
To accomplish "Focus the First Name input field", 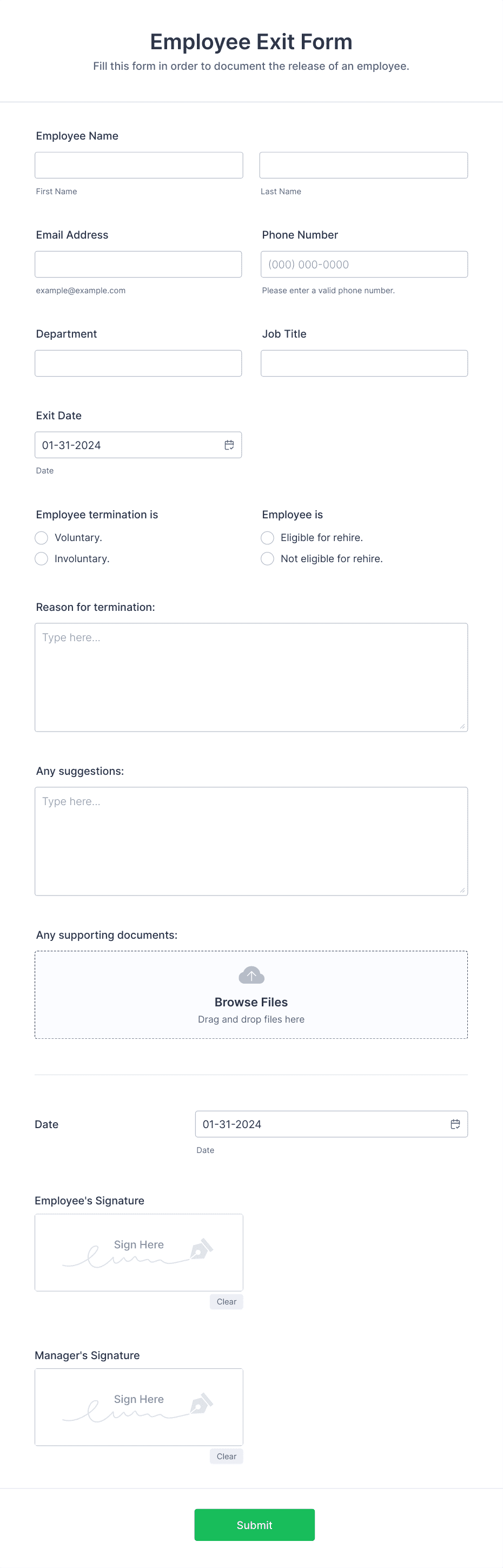I will click(x=138, y=165).
